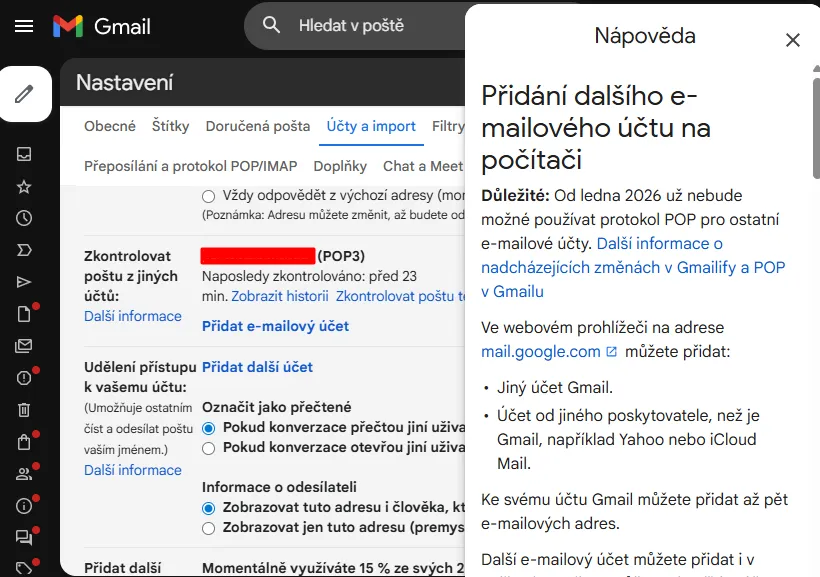Switch to the Štítky settings tab
820x577 pixels.
[x=170, y=126]
